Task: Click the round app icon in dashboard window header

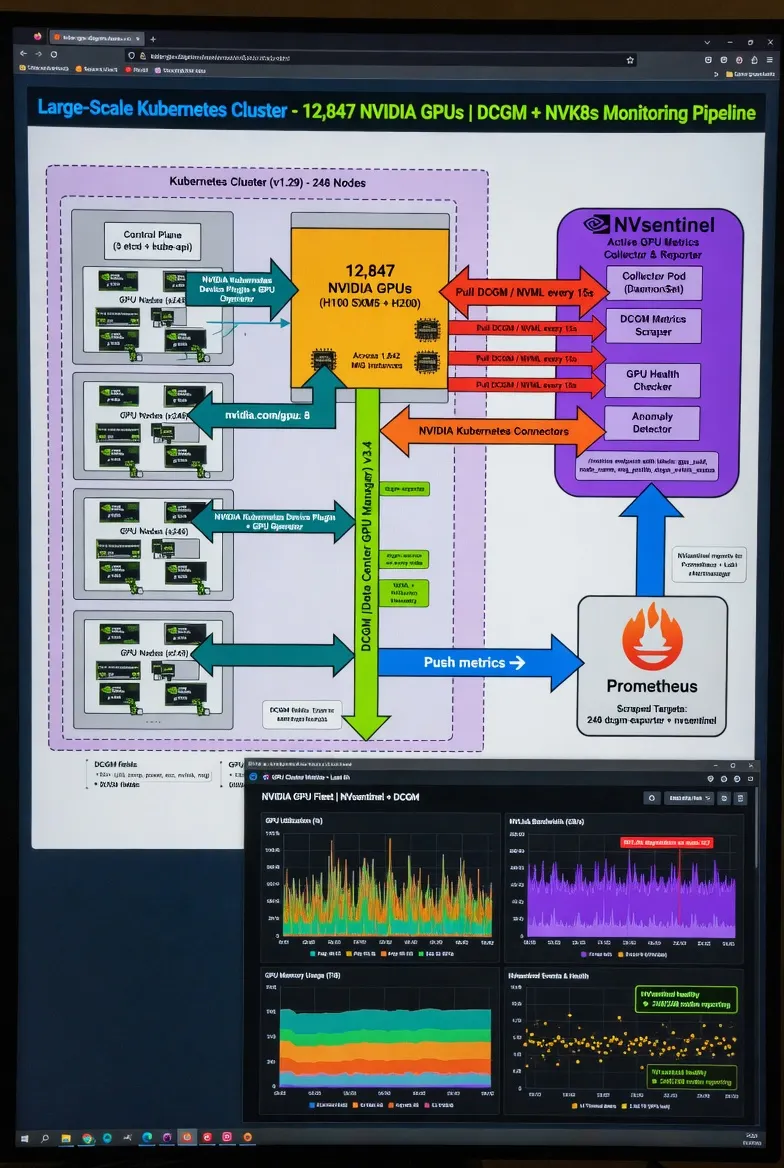Action: (x=253, y=777)
